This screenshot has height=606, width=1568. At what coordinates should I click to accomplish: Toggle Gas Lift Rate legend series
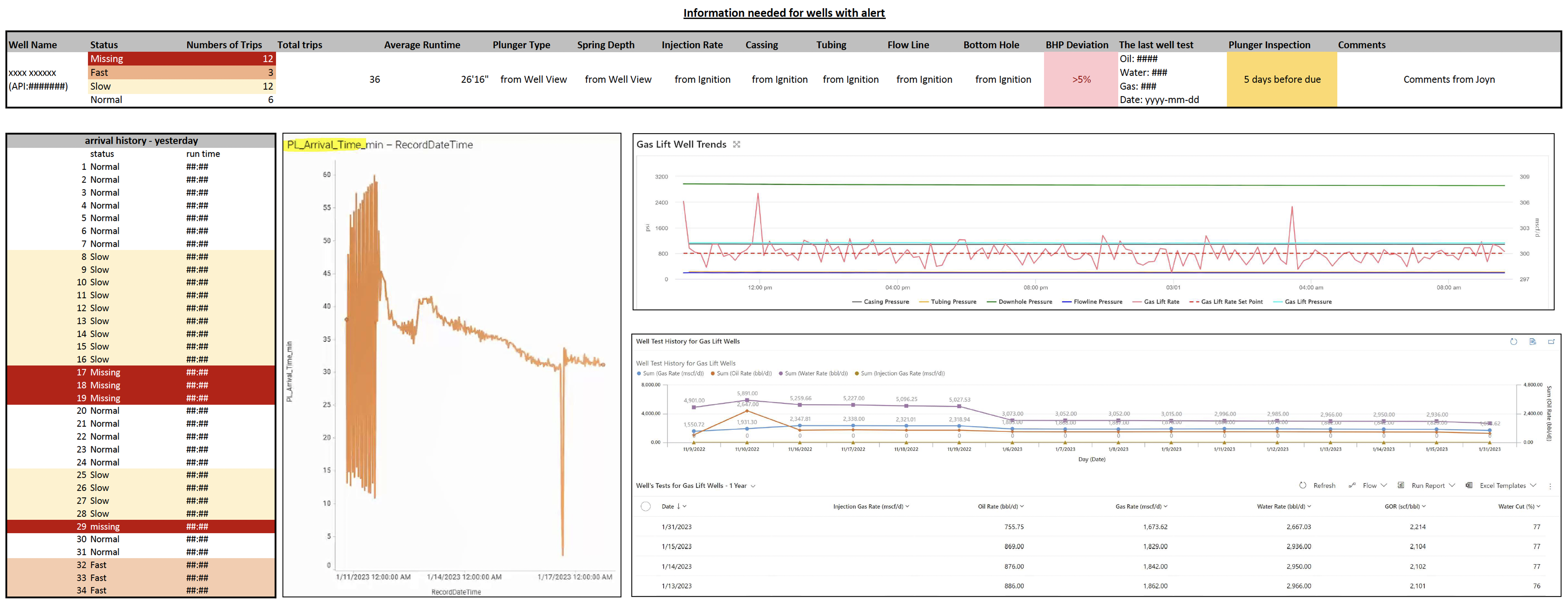pos(1161,302)
